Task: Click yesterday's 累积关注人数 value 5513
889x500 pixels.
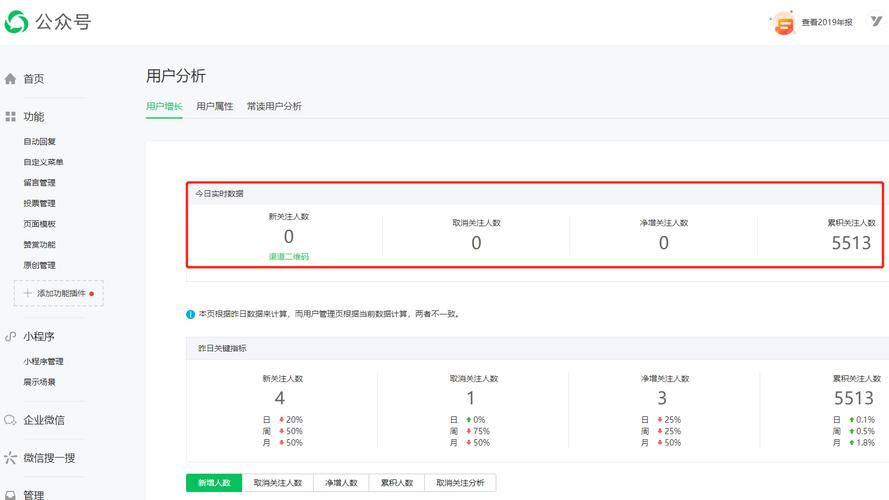Action: [x=854, y=398]
